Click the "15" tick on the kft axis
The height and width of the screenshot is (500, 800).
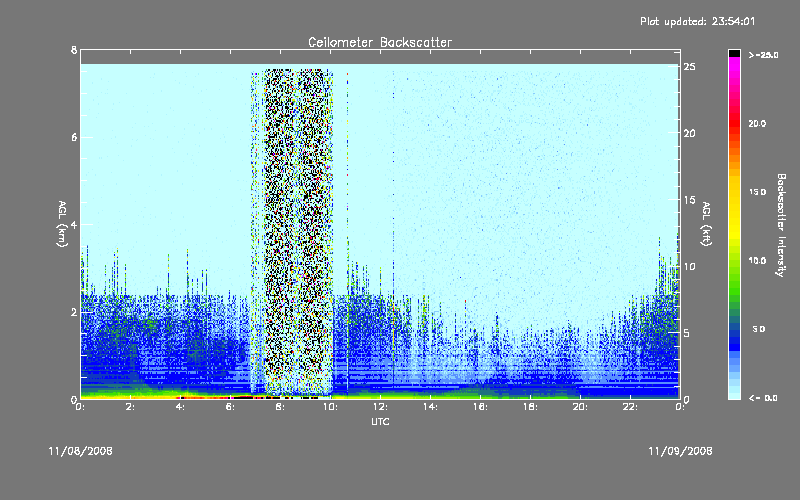(690, 200)
